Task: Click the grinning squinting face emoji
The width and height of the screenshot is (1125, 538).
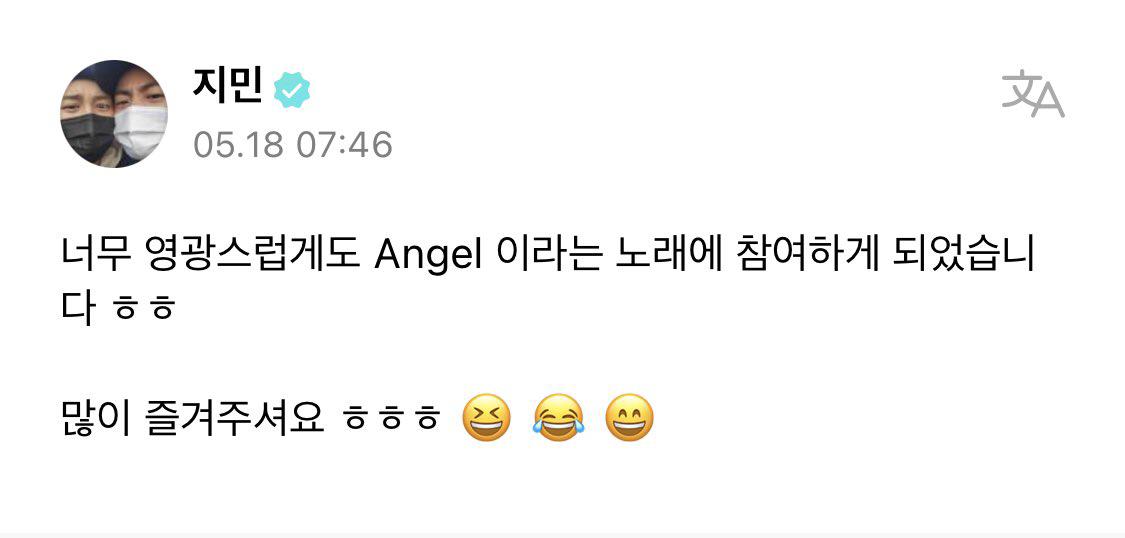Action: [x=486, y=417]
